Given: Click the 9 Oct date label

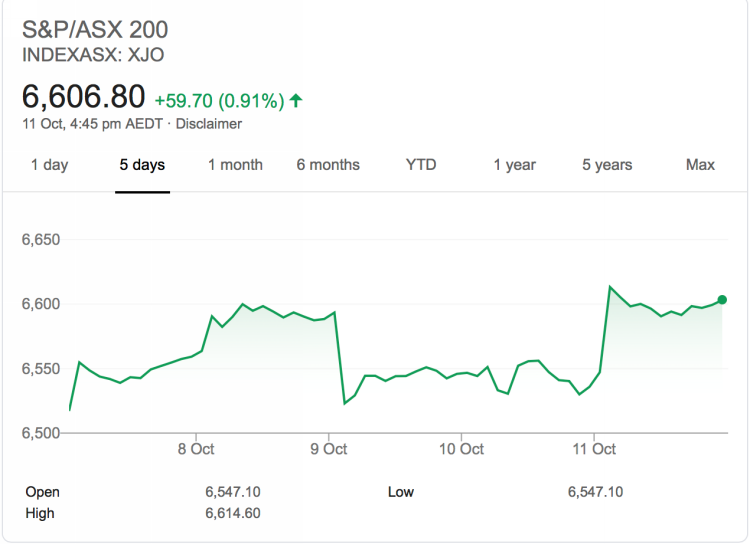Looking at the screenshot, I should tap(328, 449).
